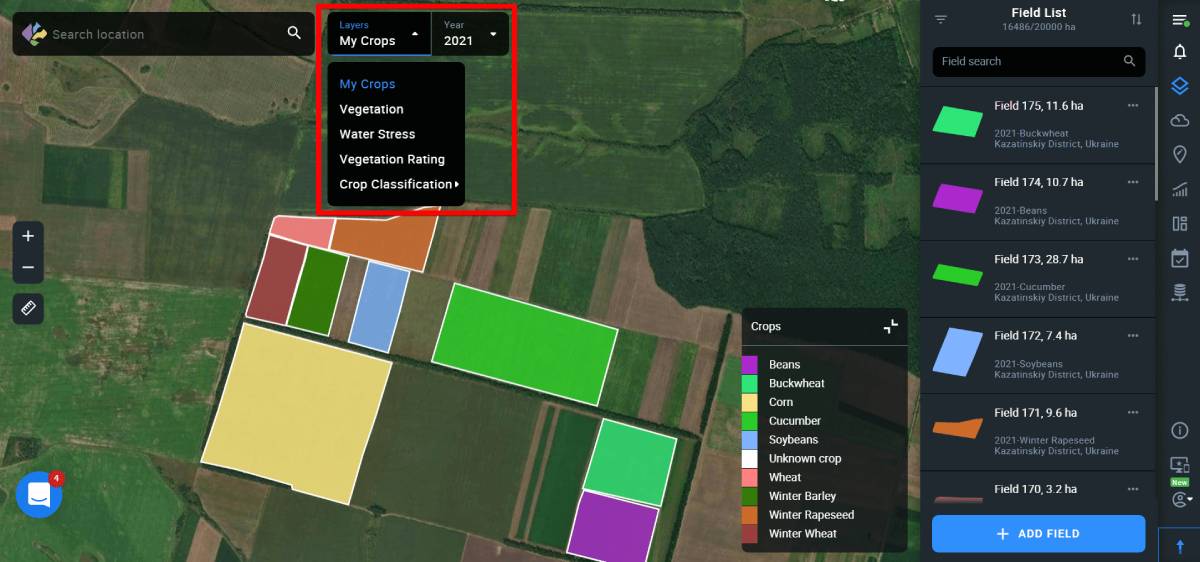
Task: Click the ADD FIELD button
Action: (x=1038, y=534)
